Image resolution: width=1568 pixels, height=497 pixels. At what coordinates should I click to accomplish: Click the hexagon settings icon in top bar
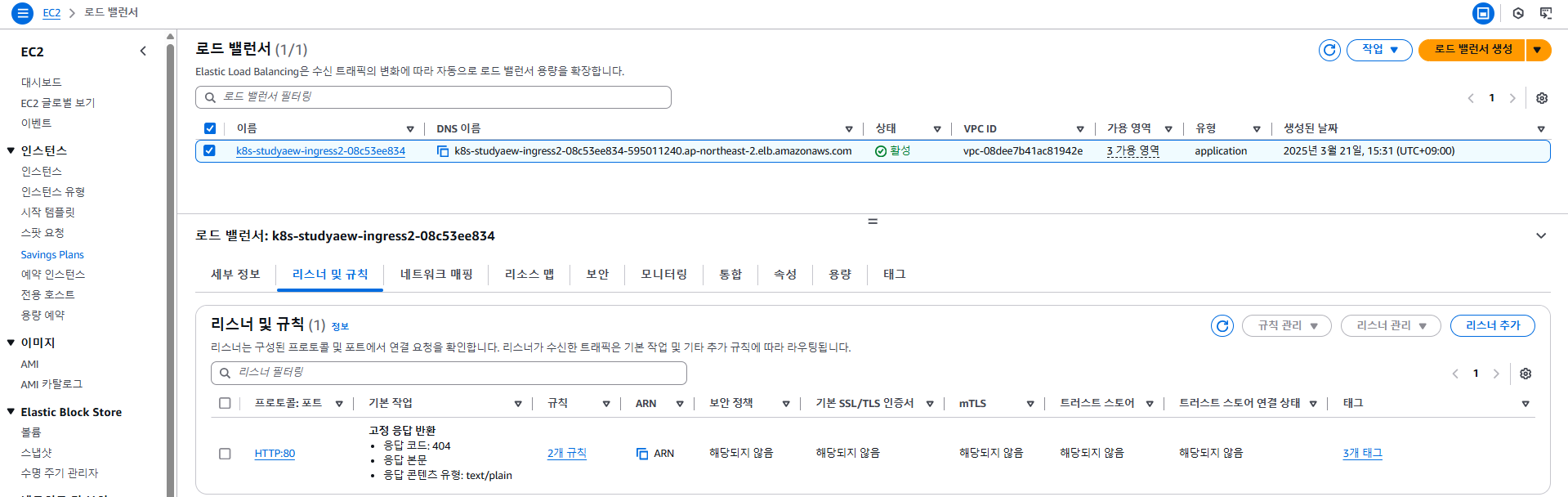point(1518,13)
